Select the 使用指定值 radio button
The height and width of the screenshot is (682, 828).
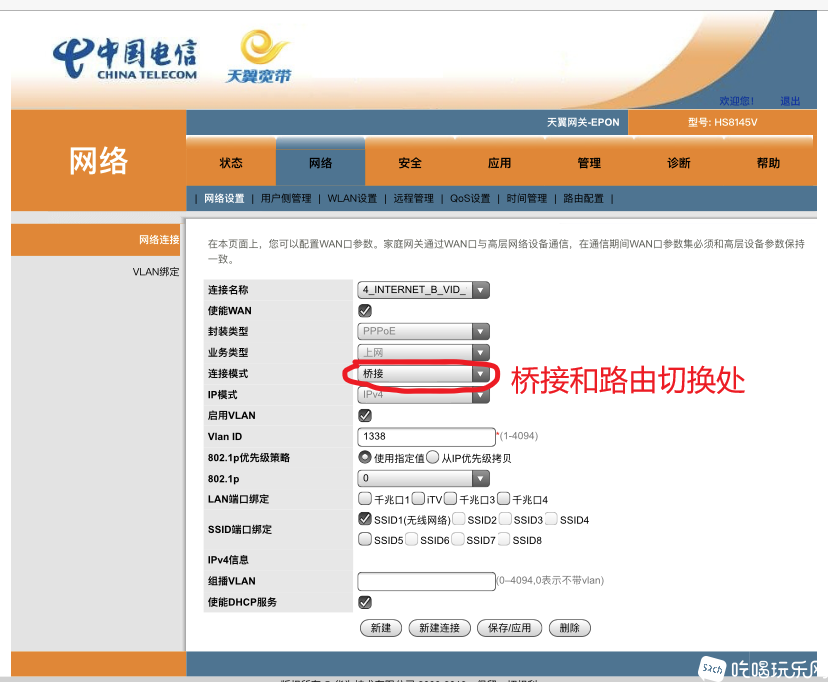point(364,457)
